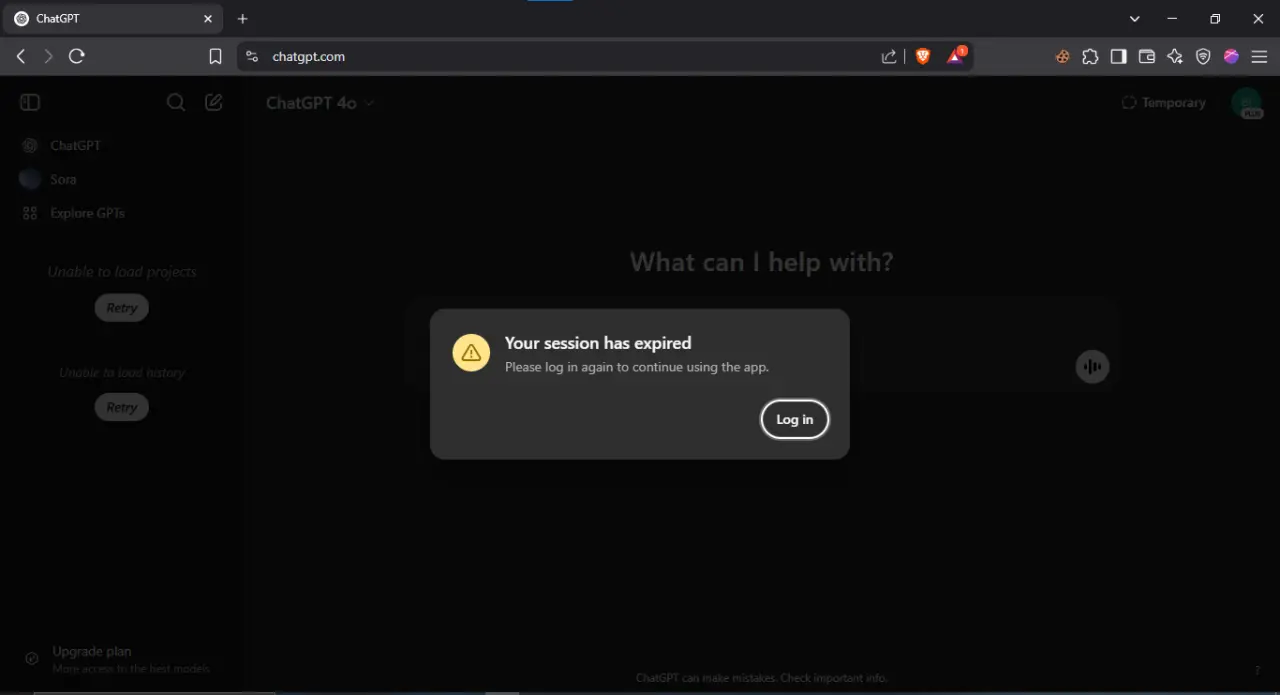This screenshot has width=1280, height=695.
Task: Open Upgrade plan
Action: [x=122, y=659]
